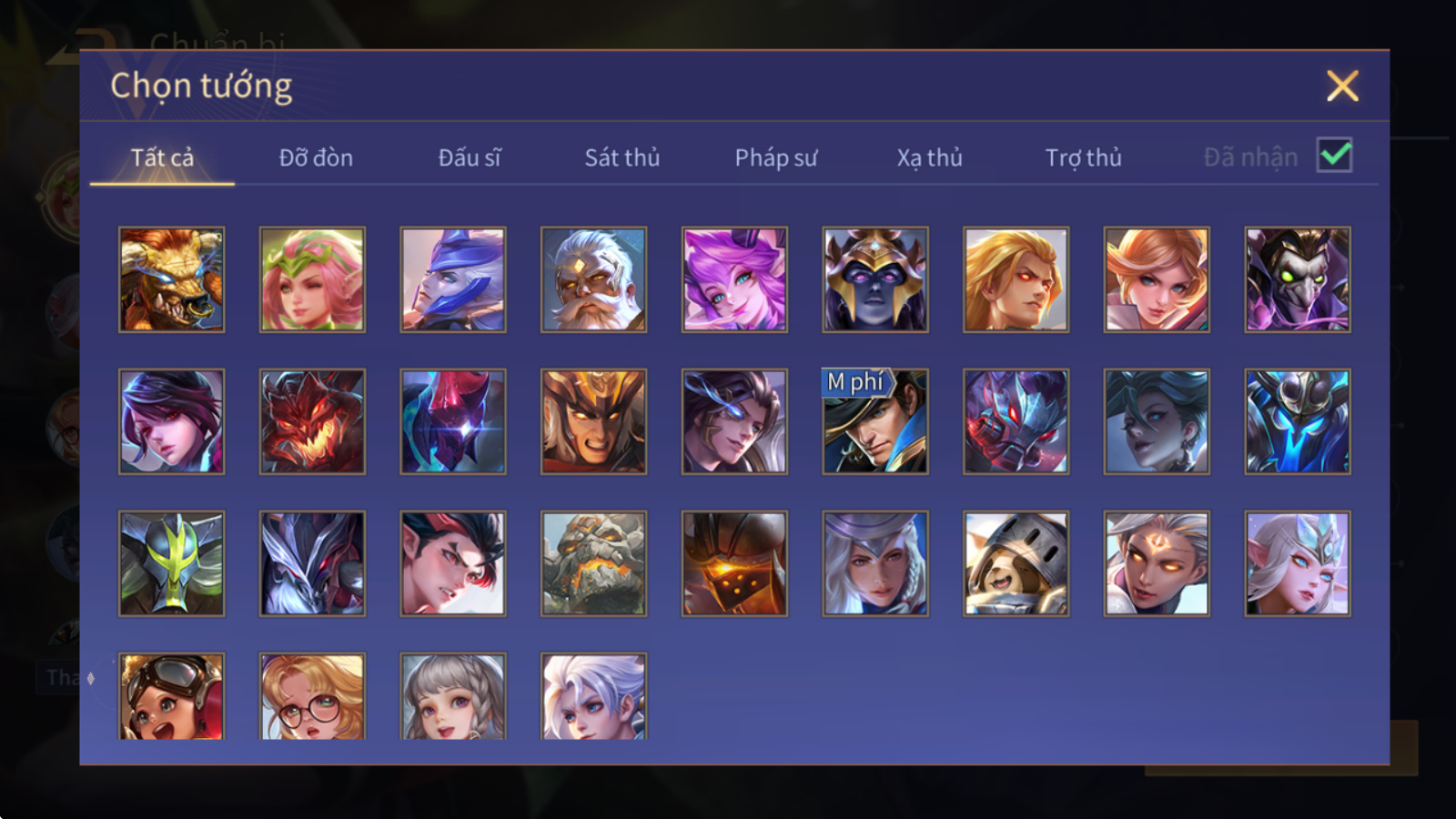The height and width of the screenshot is (819, 1456).
Task: Filter heroes by Xạ thủ
Action: coord(929,157)
